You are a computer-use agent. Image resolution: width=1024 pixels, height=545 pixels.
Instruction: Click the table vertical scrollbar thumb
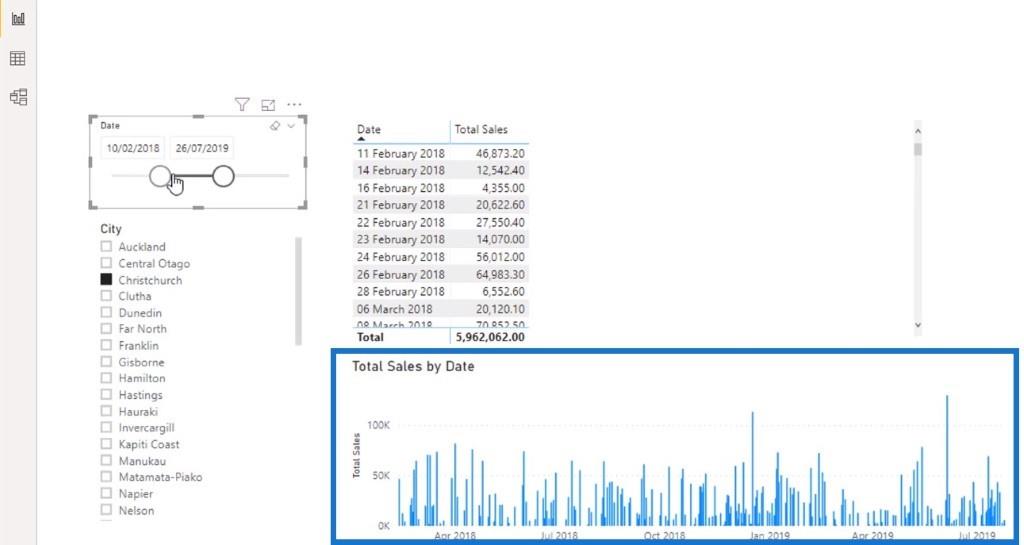918,149
